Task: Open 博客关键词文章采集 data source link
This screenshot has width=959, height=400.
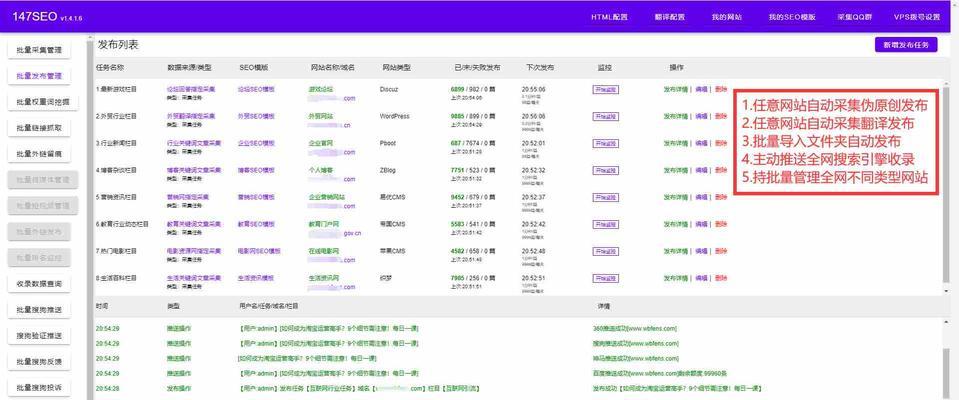Action: [194, 170]
